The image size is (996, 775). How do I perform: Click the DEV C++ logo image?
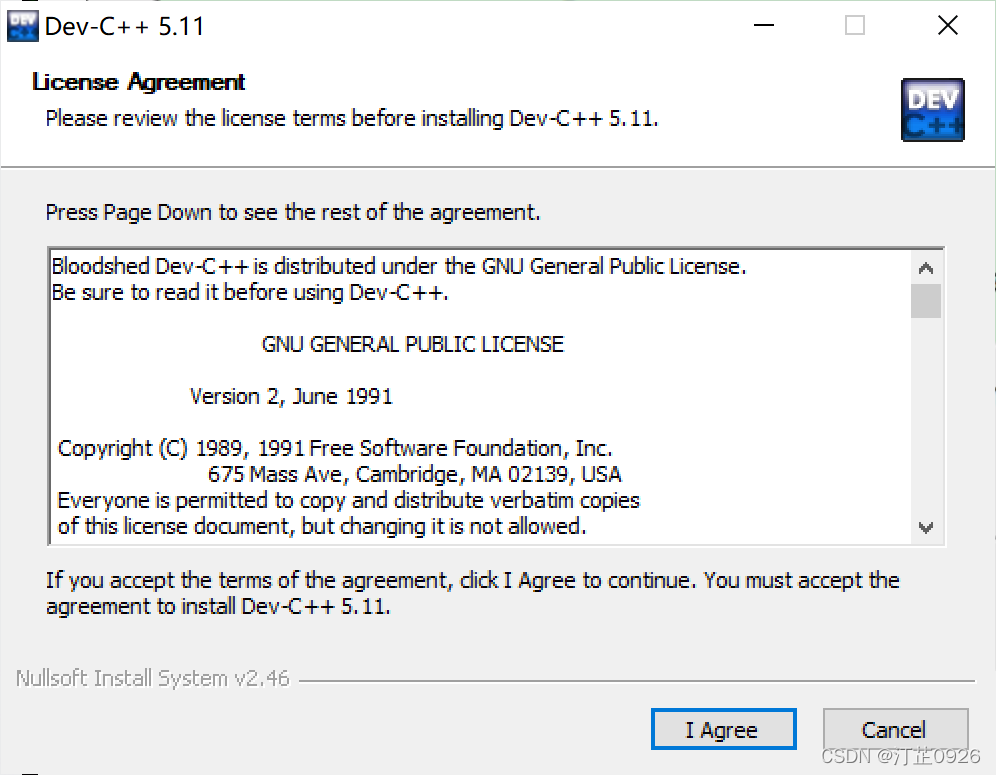(x=932, y=110)
